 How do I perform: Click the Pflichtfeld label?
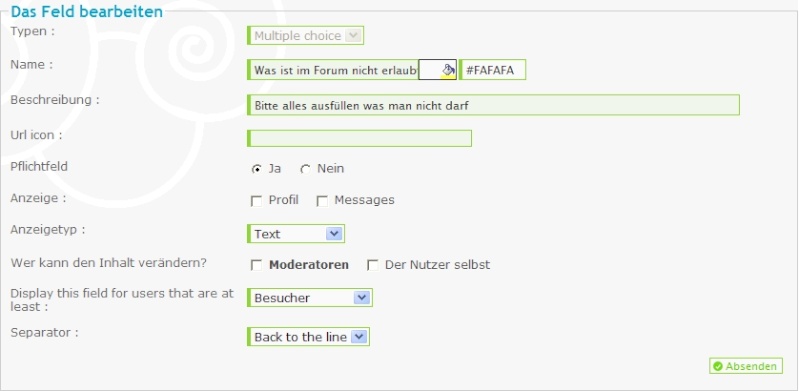pyautogui.click(x=39, y=167)
